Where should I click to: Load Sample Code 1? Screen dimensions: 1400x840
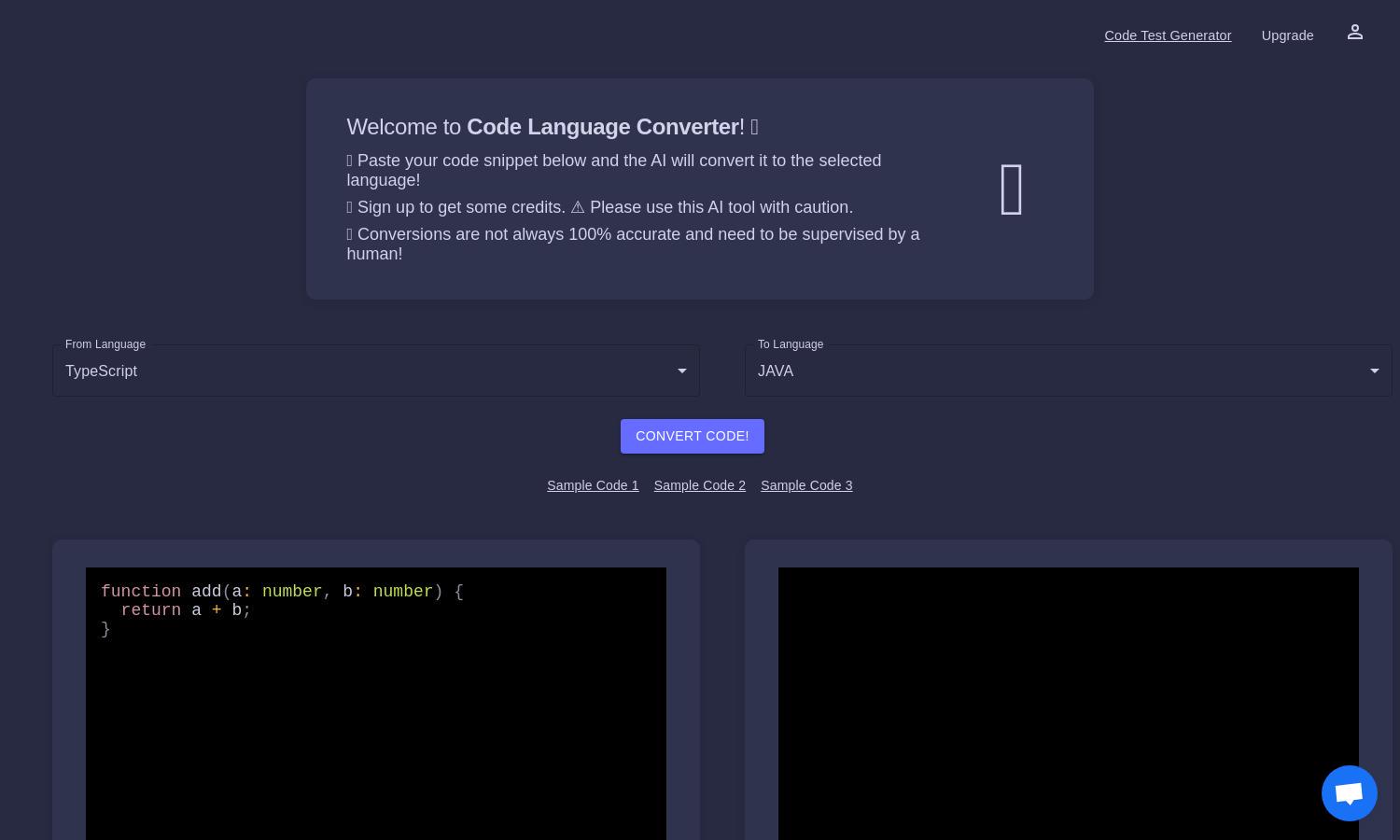593,485
